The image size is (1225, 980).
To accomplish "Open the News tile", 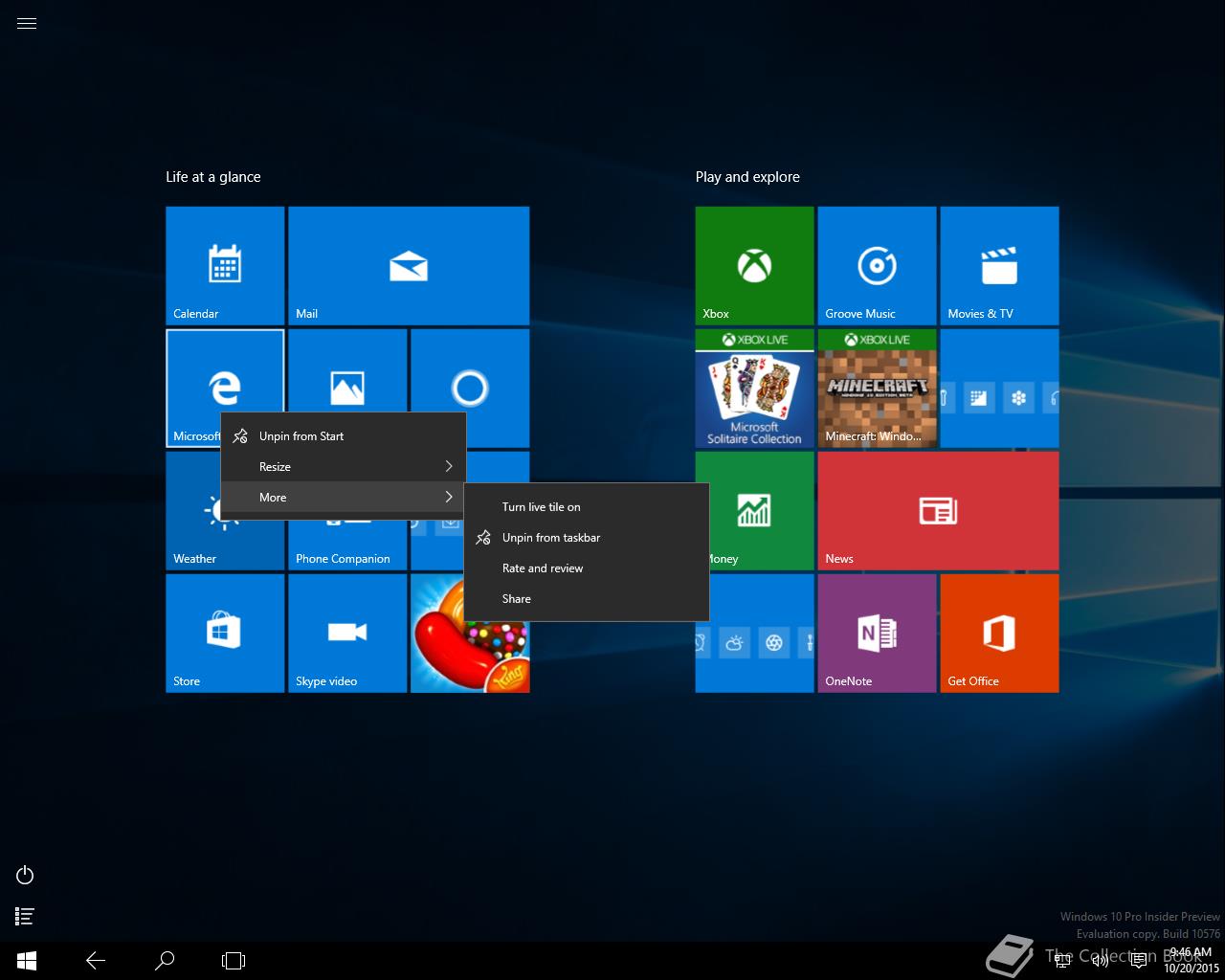I will click(939, 511).
